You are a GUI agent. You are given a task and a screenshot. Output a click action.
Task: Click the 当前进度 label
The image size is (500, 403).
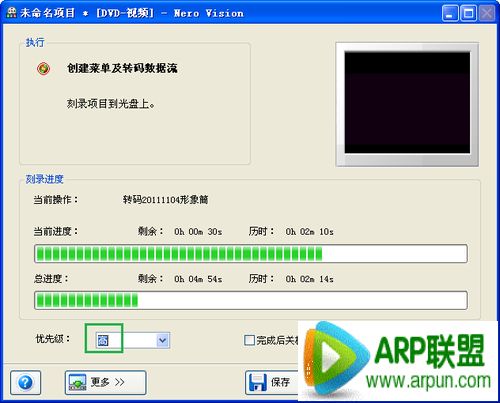click(56, 231)
